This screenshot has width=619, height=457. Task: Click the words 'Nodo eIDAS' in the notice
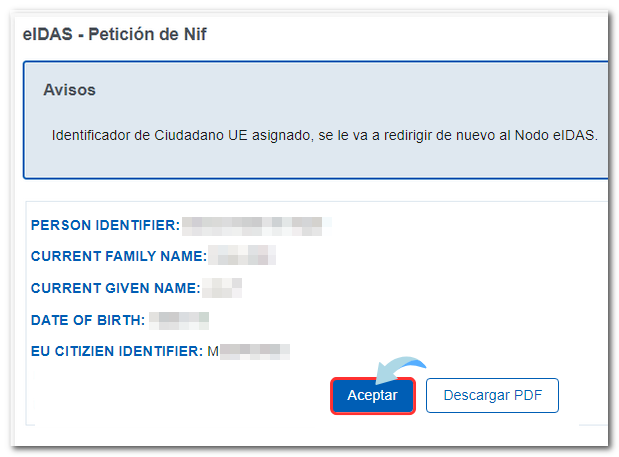556,134
